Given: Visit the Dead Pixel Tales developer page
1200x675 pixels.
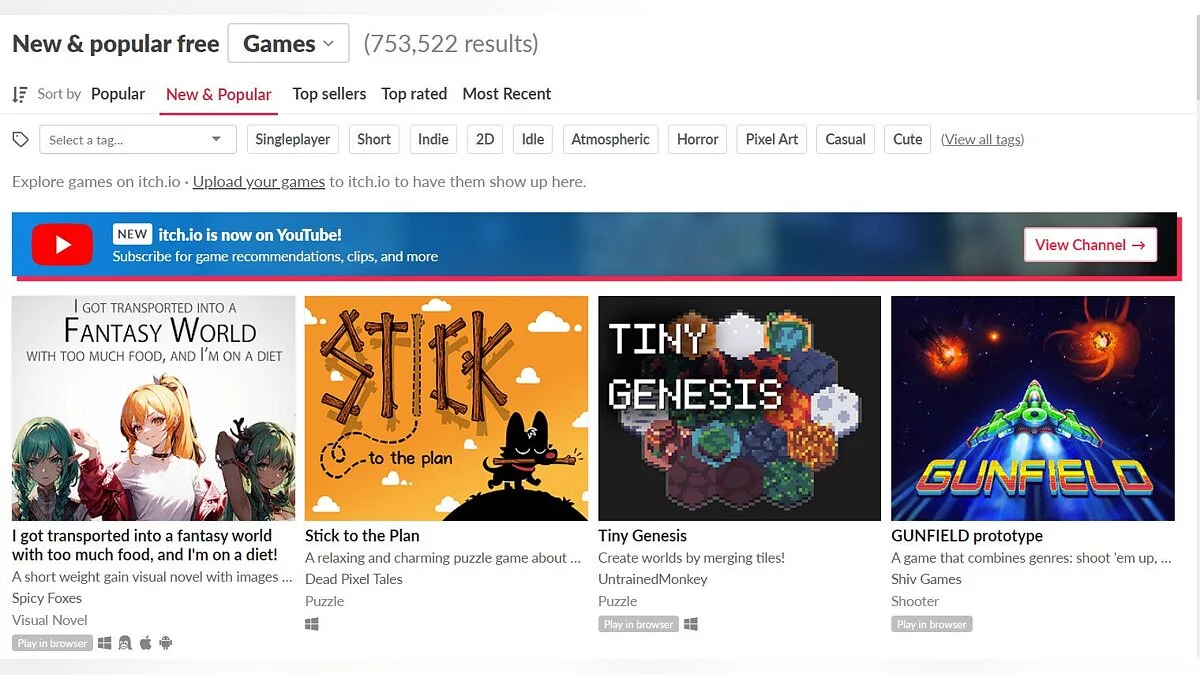Looking at the screenshot, I should click(x=354, y=579).
